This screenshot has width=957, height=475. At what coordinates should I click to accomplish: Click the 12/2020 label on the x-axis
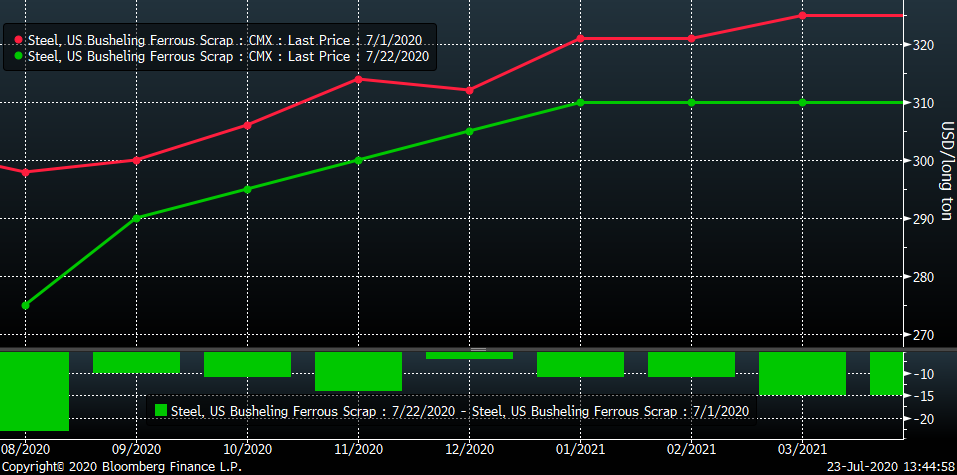pyautogui.click(x=469, y=449)
